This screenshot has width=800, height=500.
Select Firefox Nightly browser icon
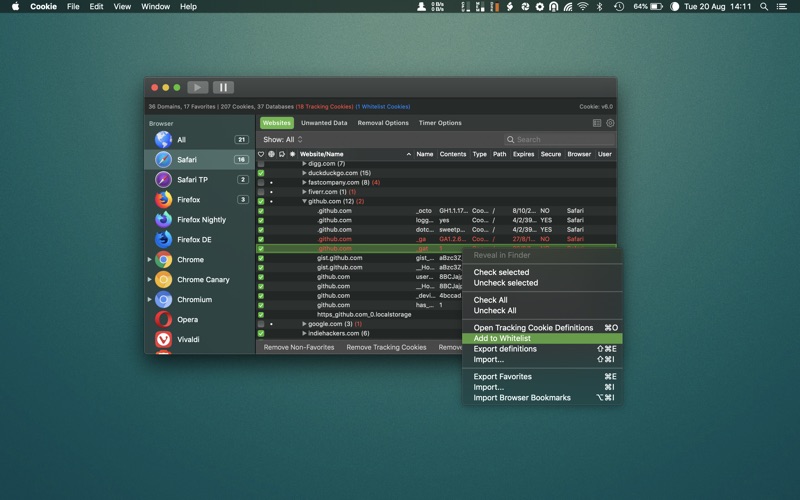click(163, 220)
